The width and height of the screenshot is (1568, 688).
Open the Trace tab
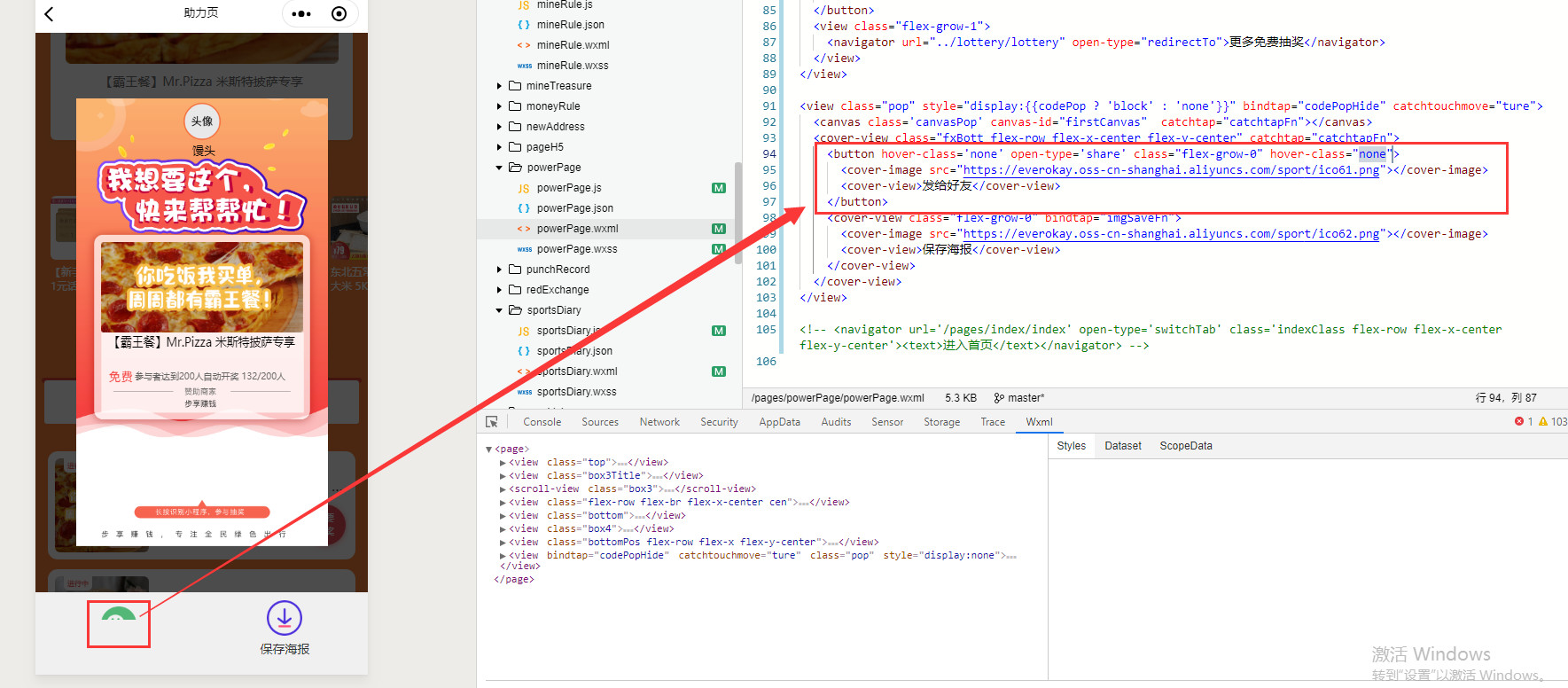[993, 422]
